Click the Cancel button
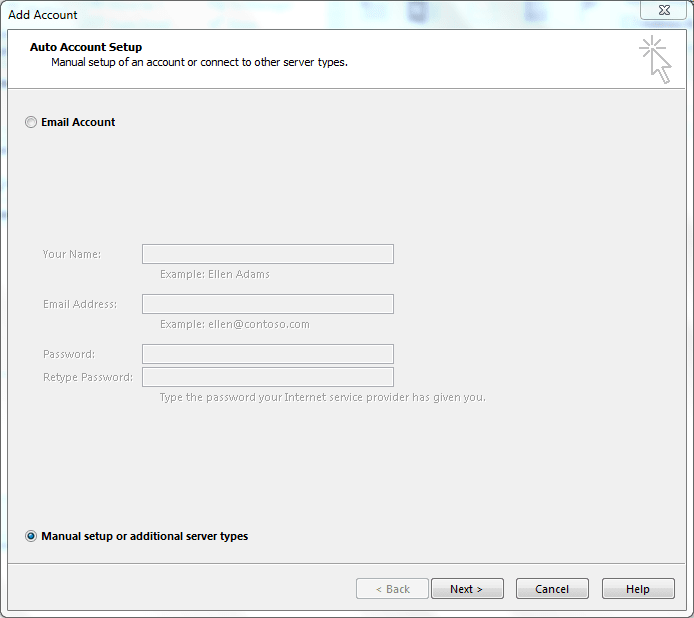Viewport: 694px width, 618px height. coord(552,589)
